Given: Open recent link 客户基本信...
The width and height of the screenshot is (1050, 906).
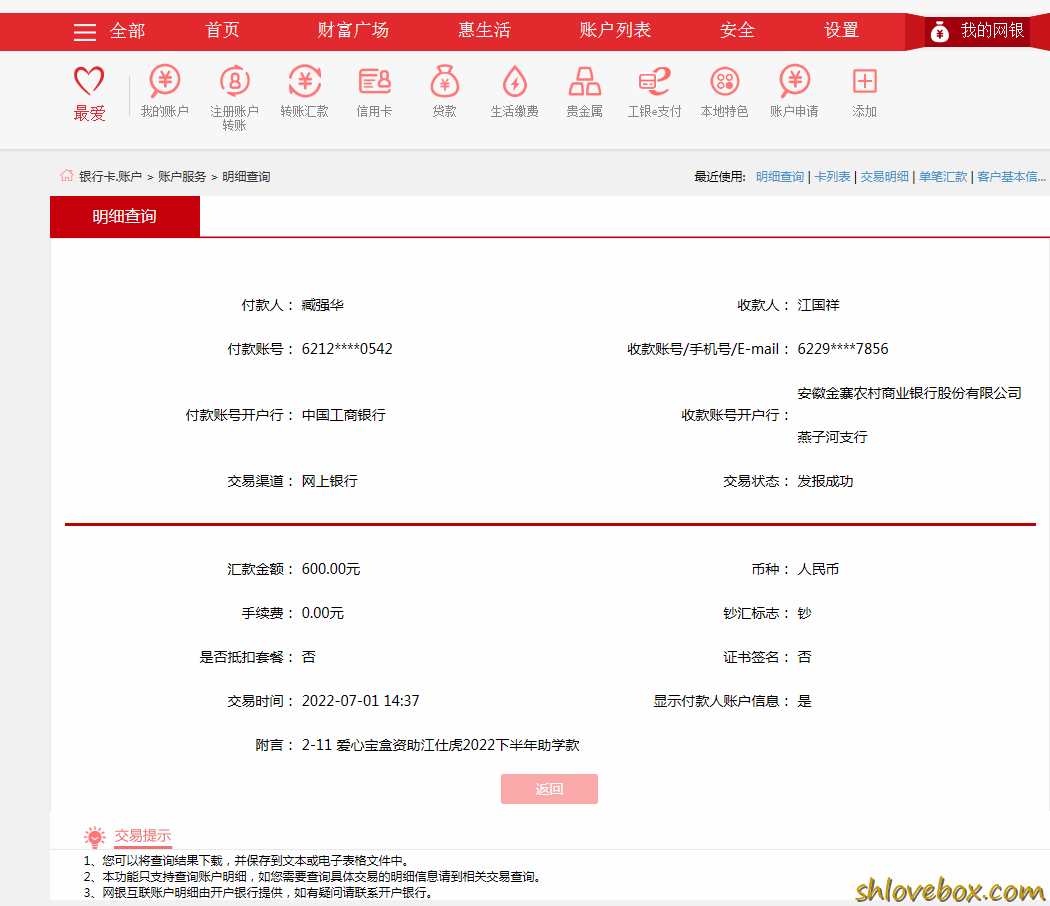Looking at the screenshot, I should (x=1011, y=177).
